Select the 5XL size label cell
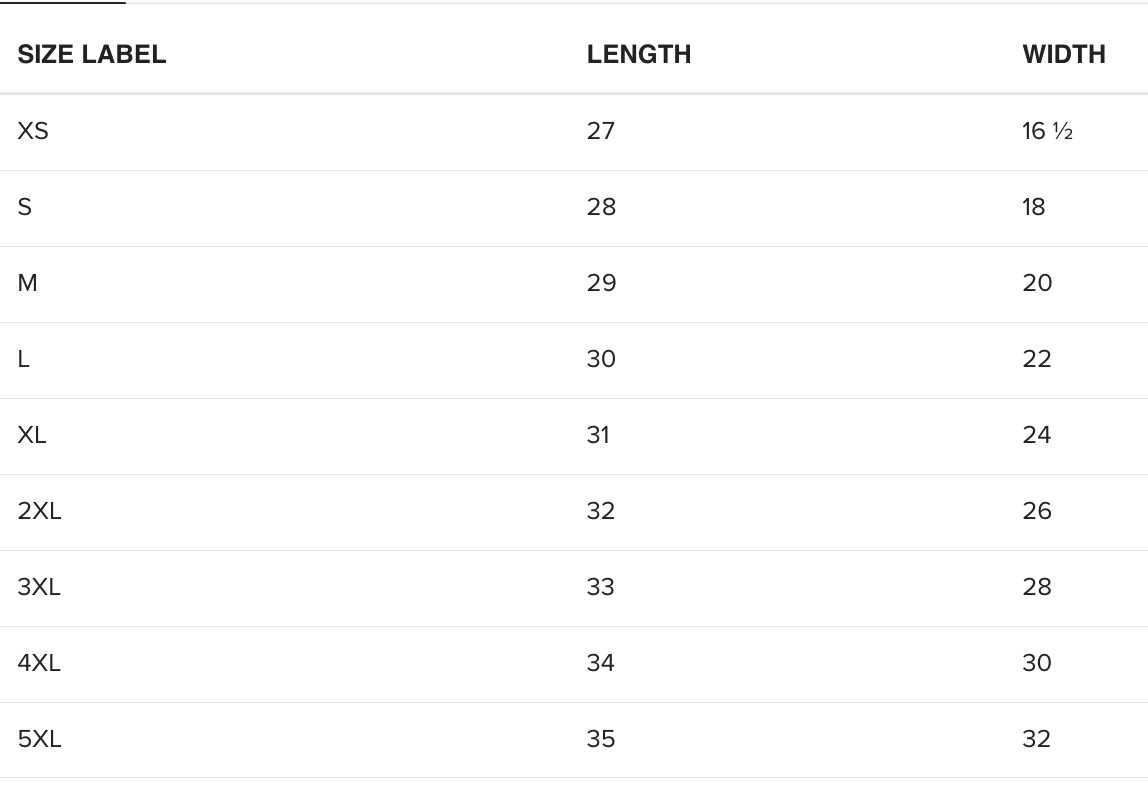The height and width of the screenshot is (792, 1148). point(39,739)
